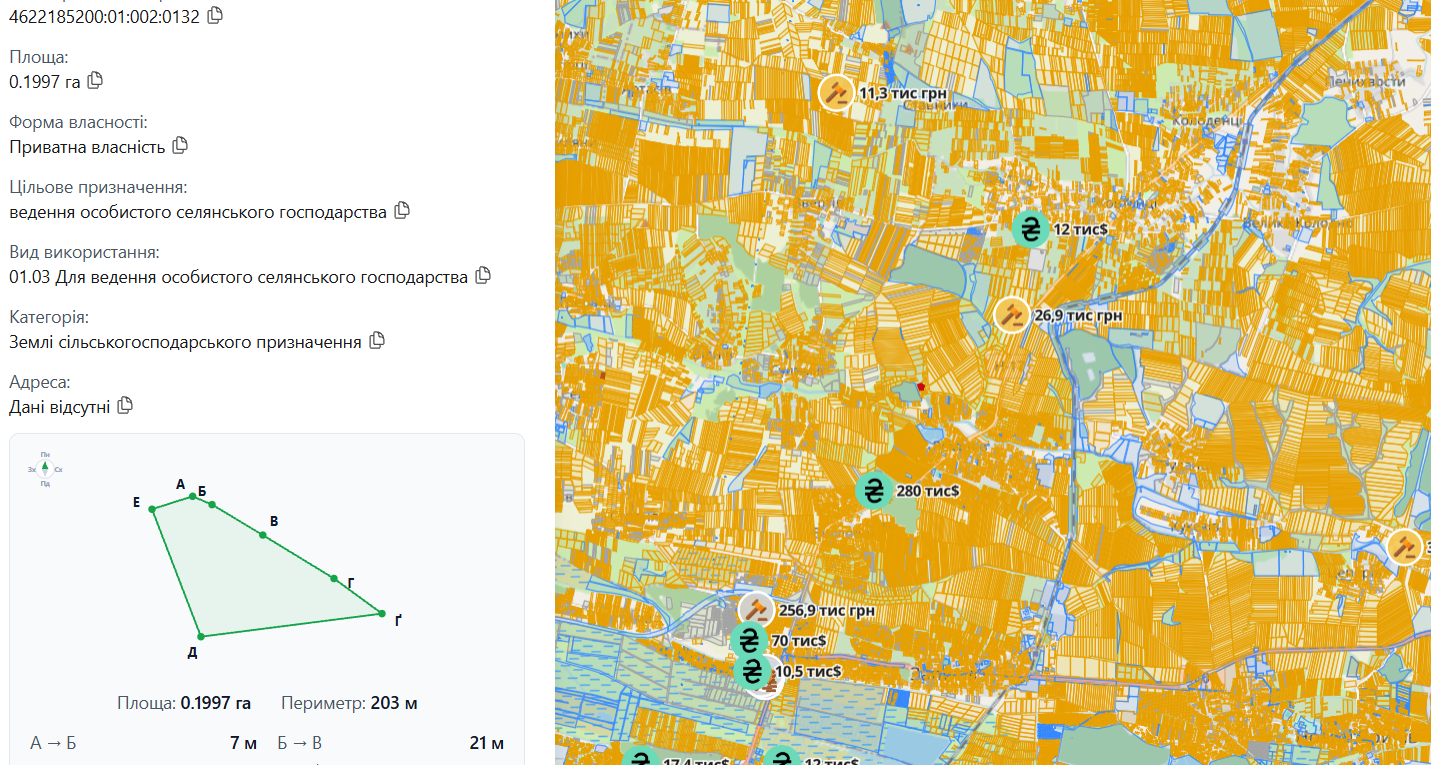
Task: Click the 01.03 Для ведення особистого селянського господарства text
Action: (238, 277)
